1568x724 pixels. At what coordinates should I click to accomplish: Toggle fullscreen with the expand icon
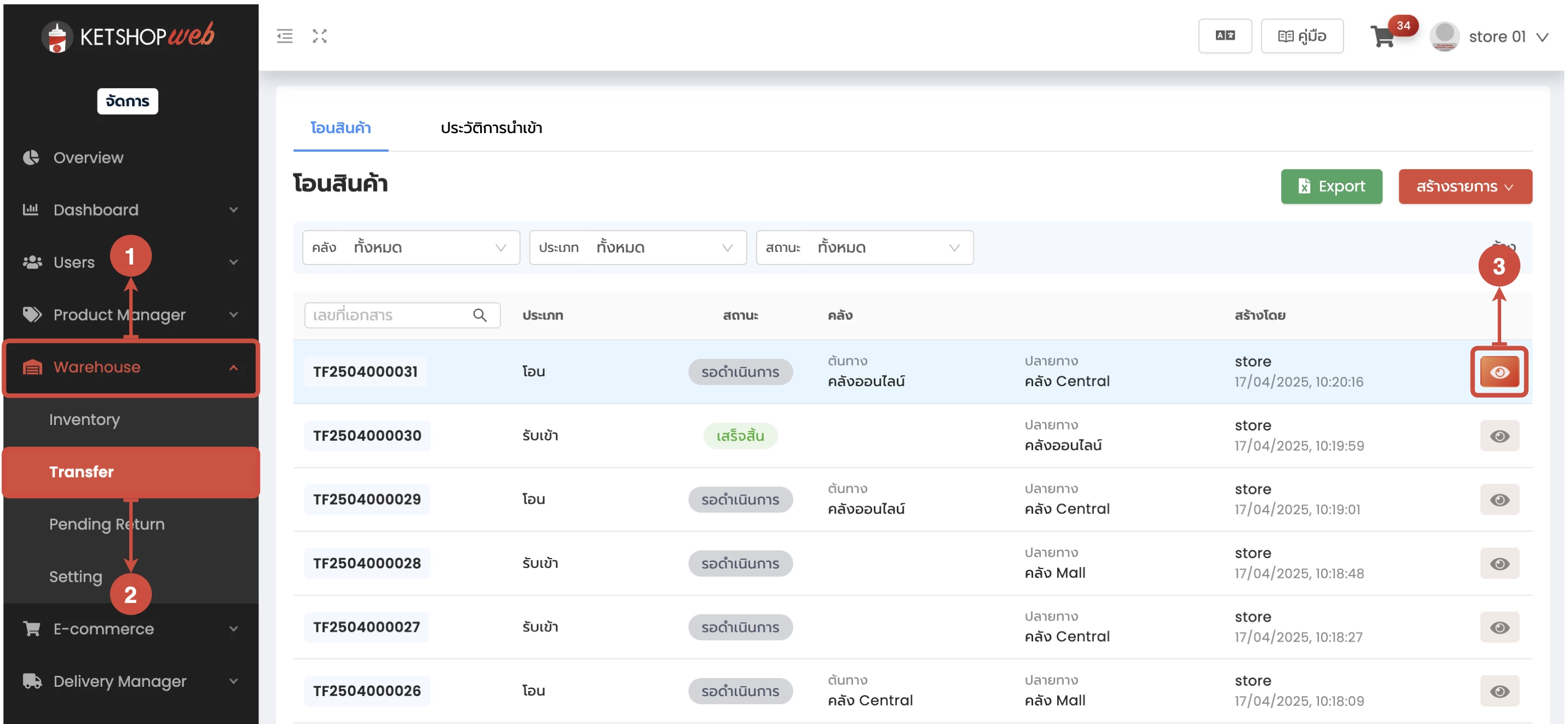pos(320,36)
